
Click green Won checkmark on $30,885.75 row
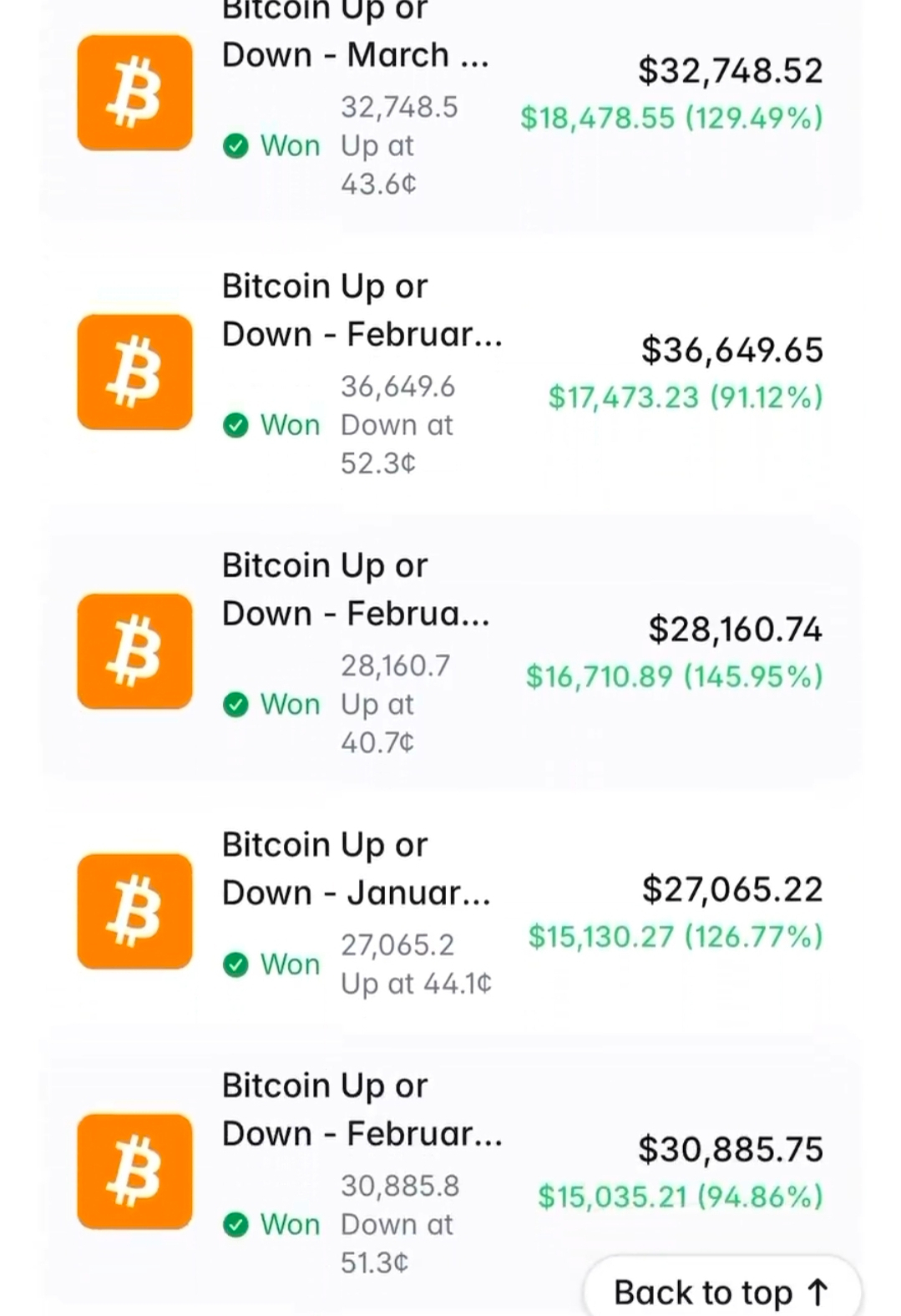[236, 1225]
